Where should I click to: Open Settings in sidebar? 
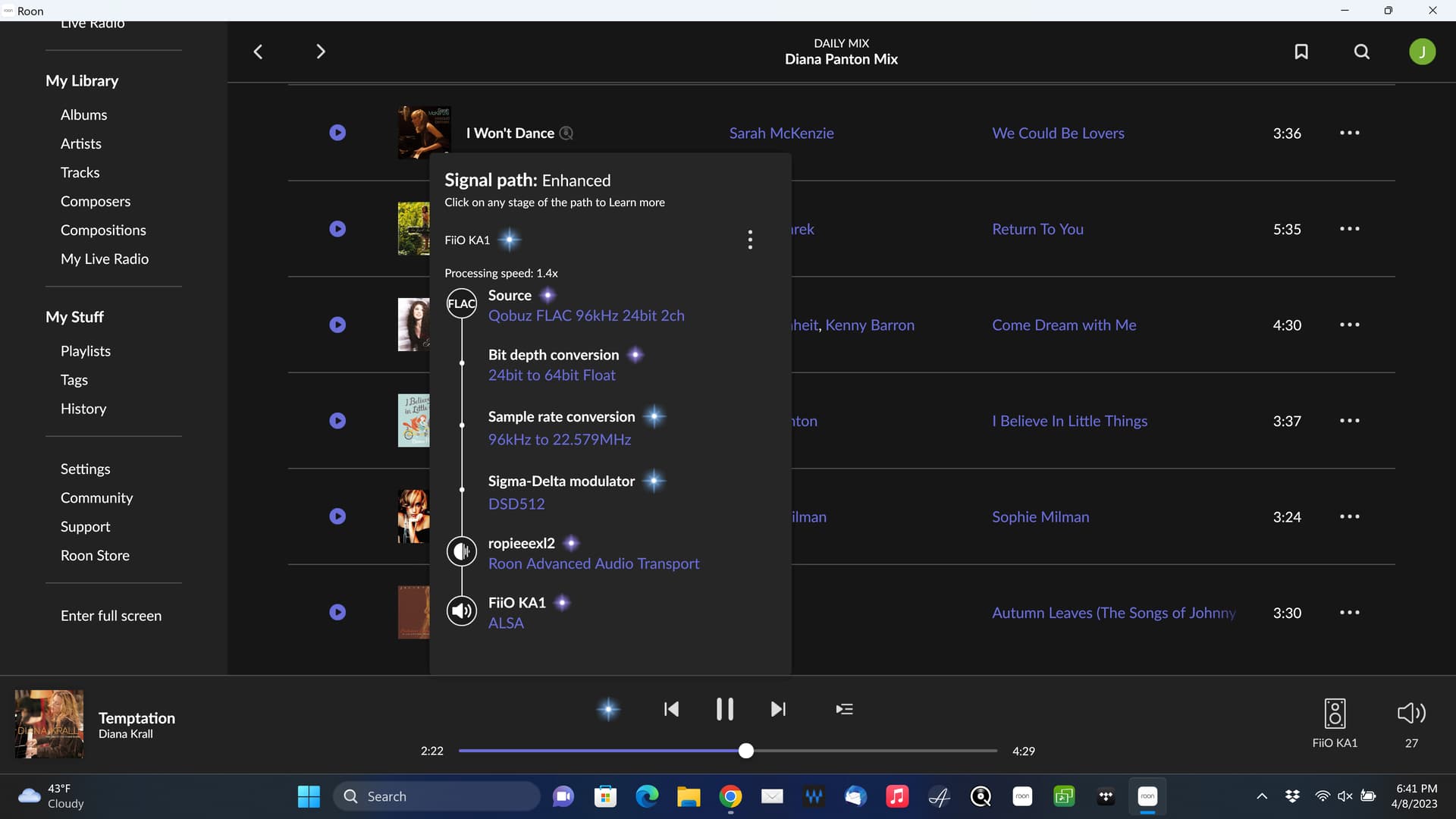[86, 469]
